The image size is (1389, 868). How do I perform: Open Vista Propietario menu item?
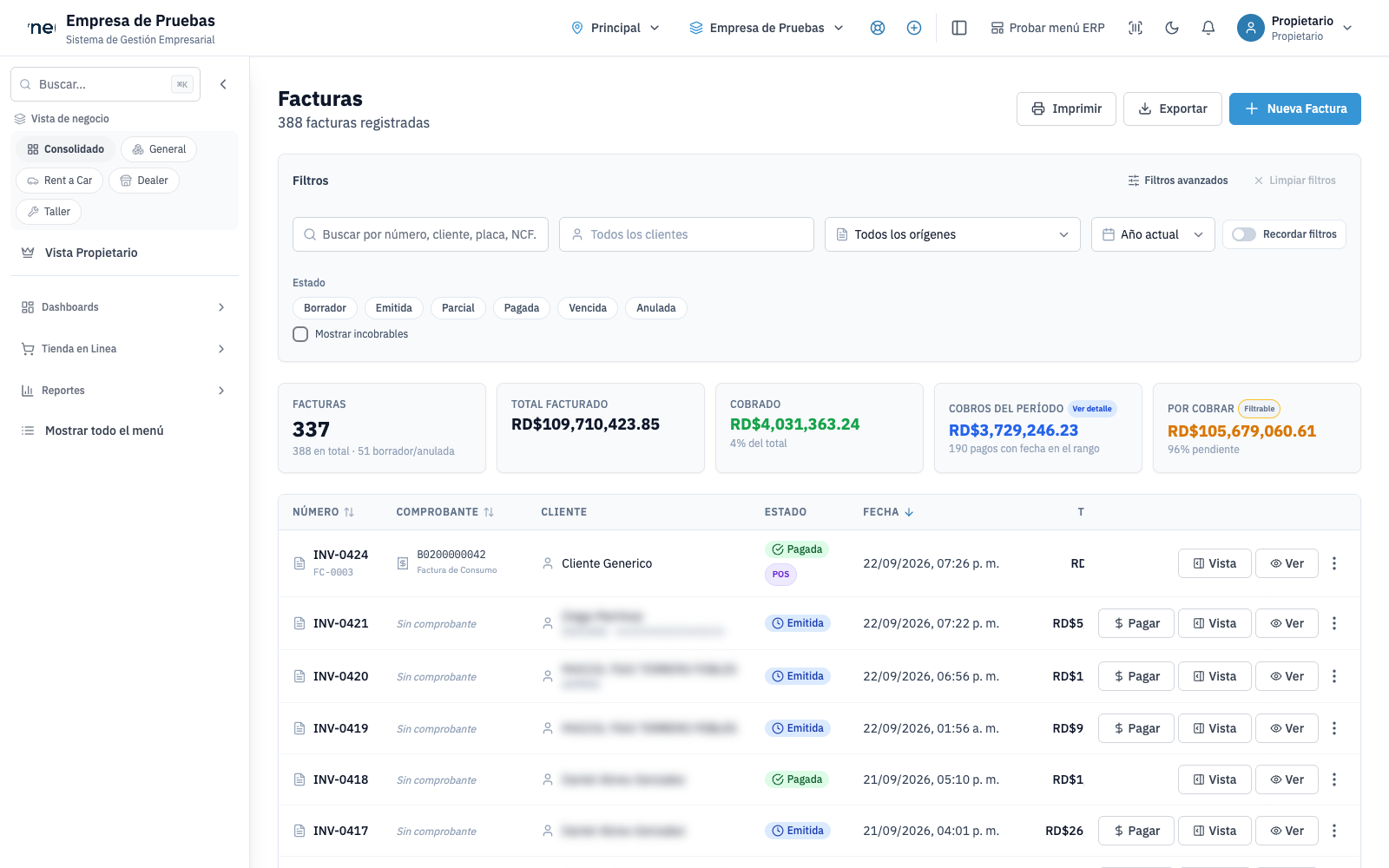[x=124, y=253]
